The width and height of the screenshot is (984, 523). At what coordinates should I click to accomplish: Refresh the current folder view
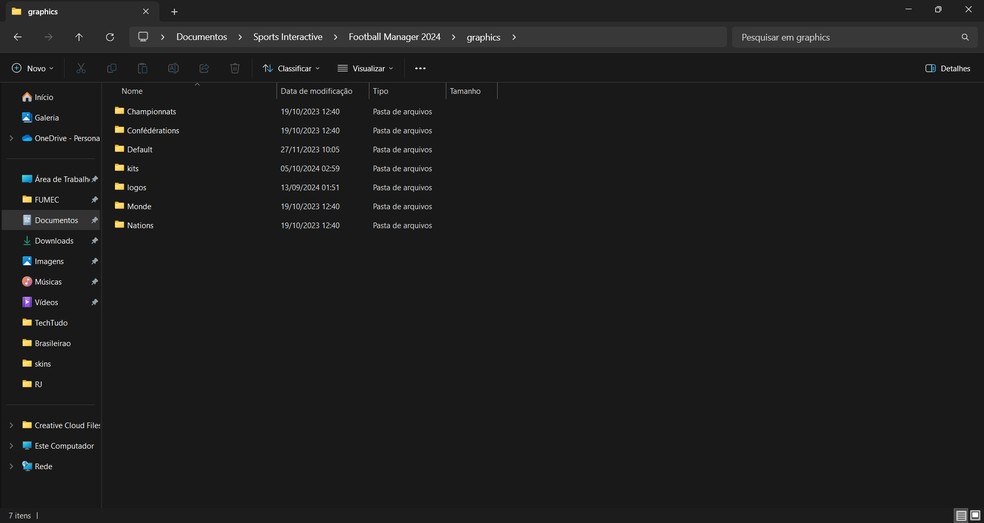point(110,37)
